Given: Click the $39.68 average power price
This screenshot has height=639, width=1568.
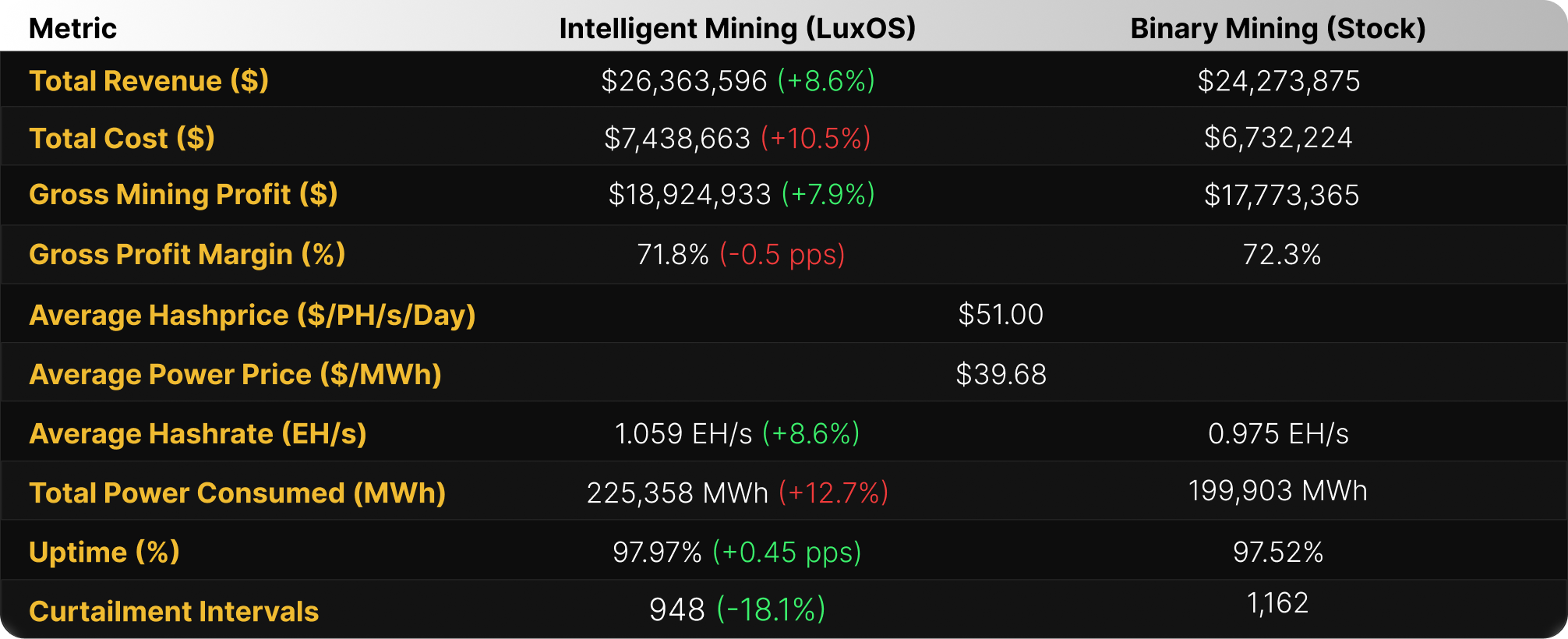Looking at the screenshot, I should coord(1001,375).
